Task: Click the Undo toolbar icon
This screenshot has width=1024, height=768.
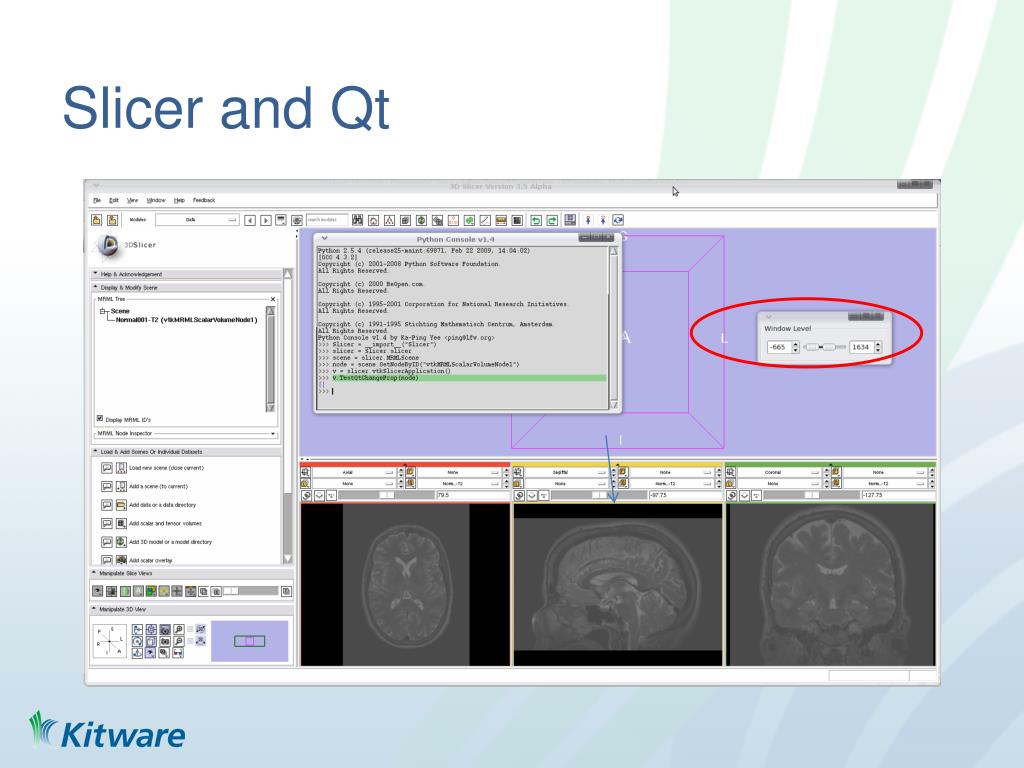Action: tap(536, 220)
